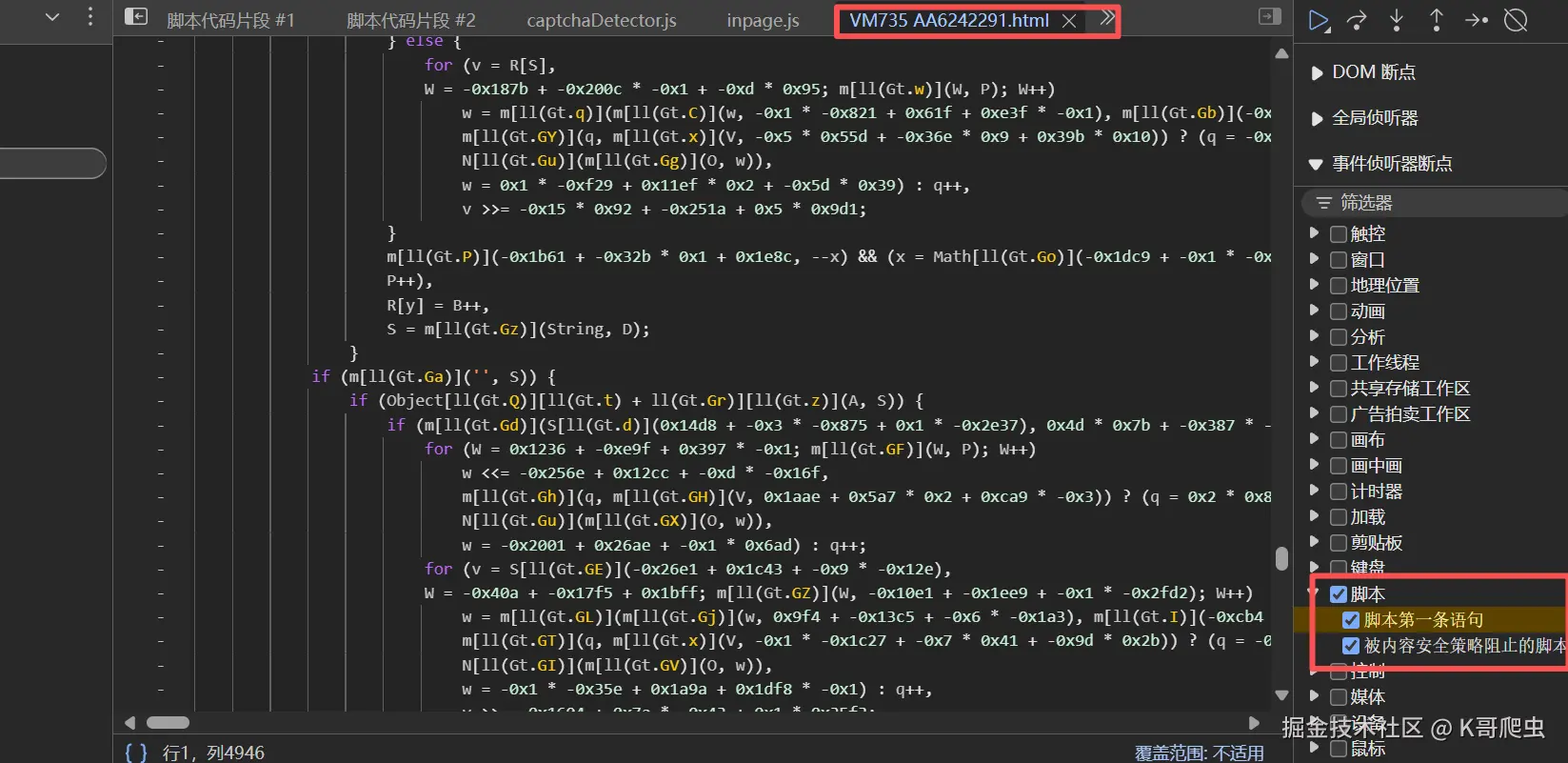Click the vertical scrollbar up arrow
The image size is (1568, 763).
(1281, 53)
